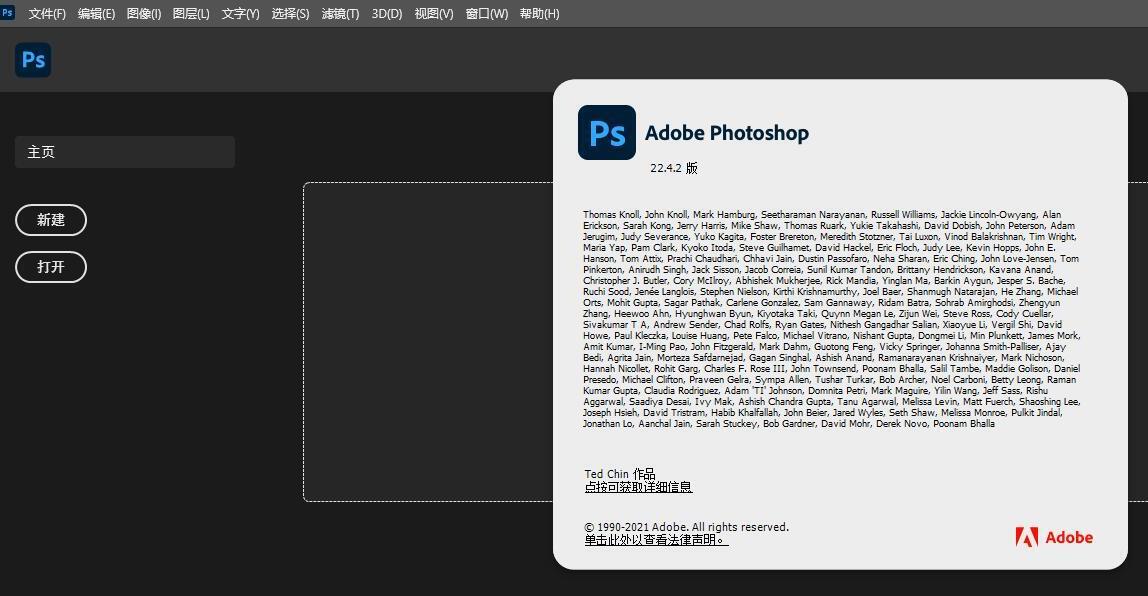The width and height of the screenshot is (1148, 596).
Task: Open the 图像(I) menu
Action: 144,14
